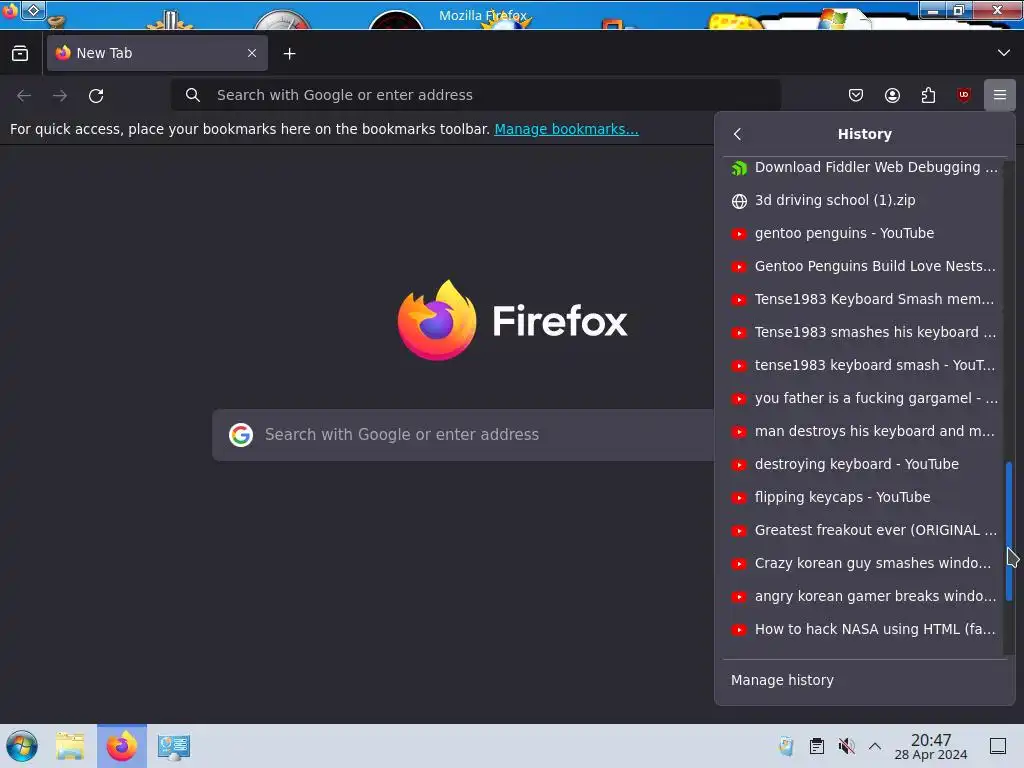Toggle the hamburger application menu

(x=1000, y=95)
